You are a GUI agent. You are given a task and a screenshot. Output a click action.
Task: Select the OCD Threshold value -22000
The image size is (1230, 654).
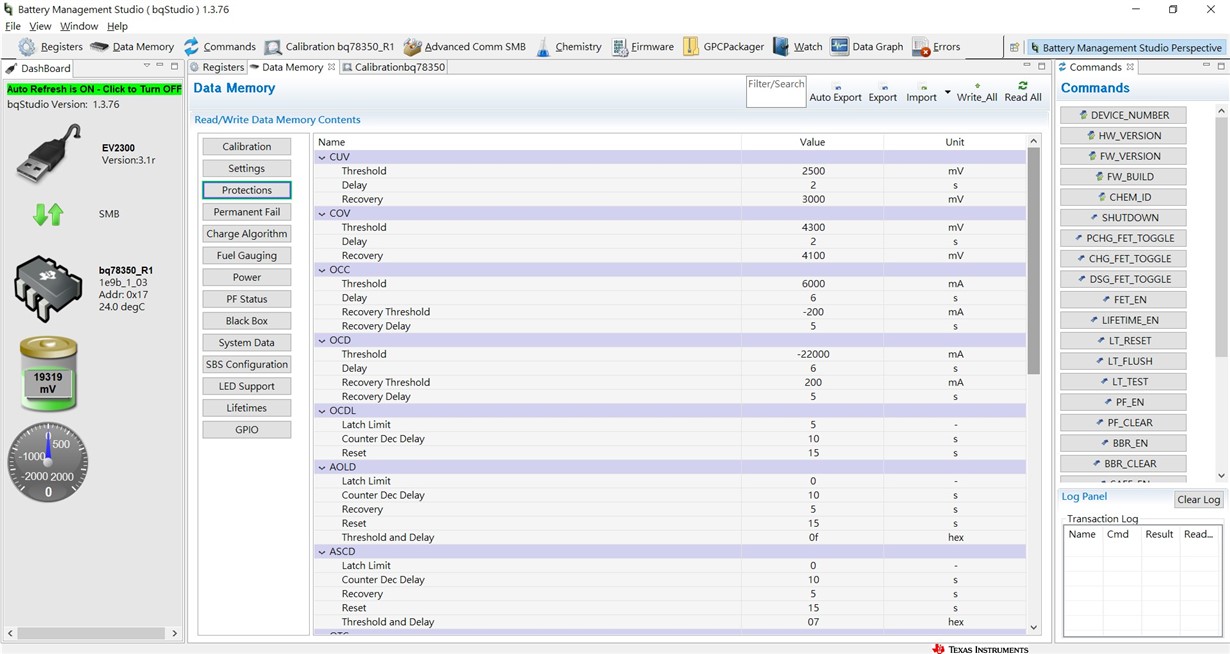pos(812,354)
